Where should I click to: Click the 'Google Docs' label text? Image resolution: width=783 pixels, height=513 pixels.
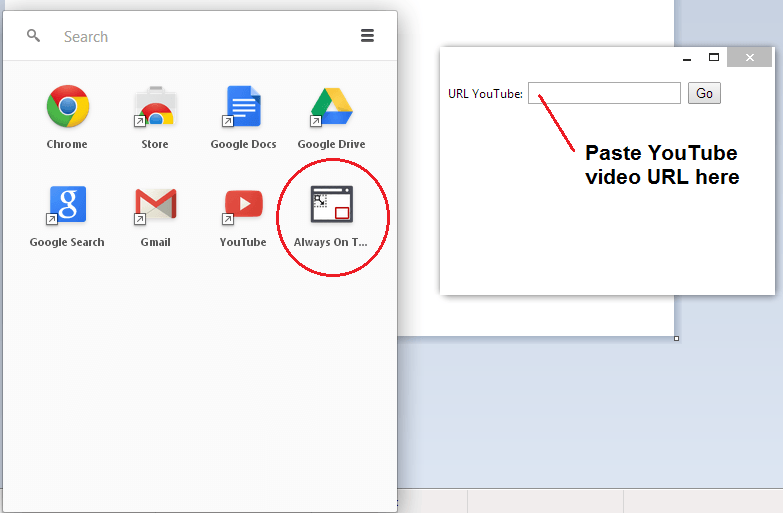243,144
